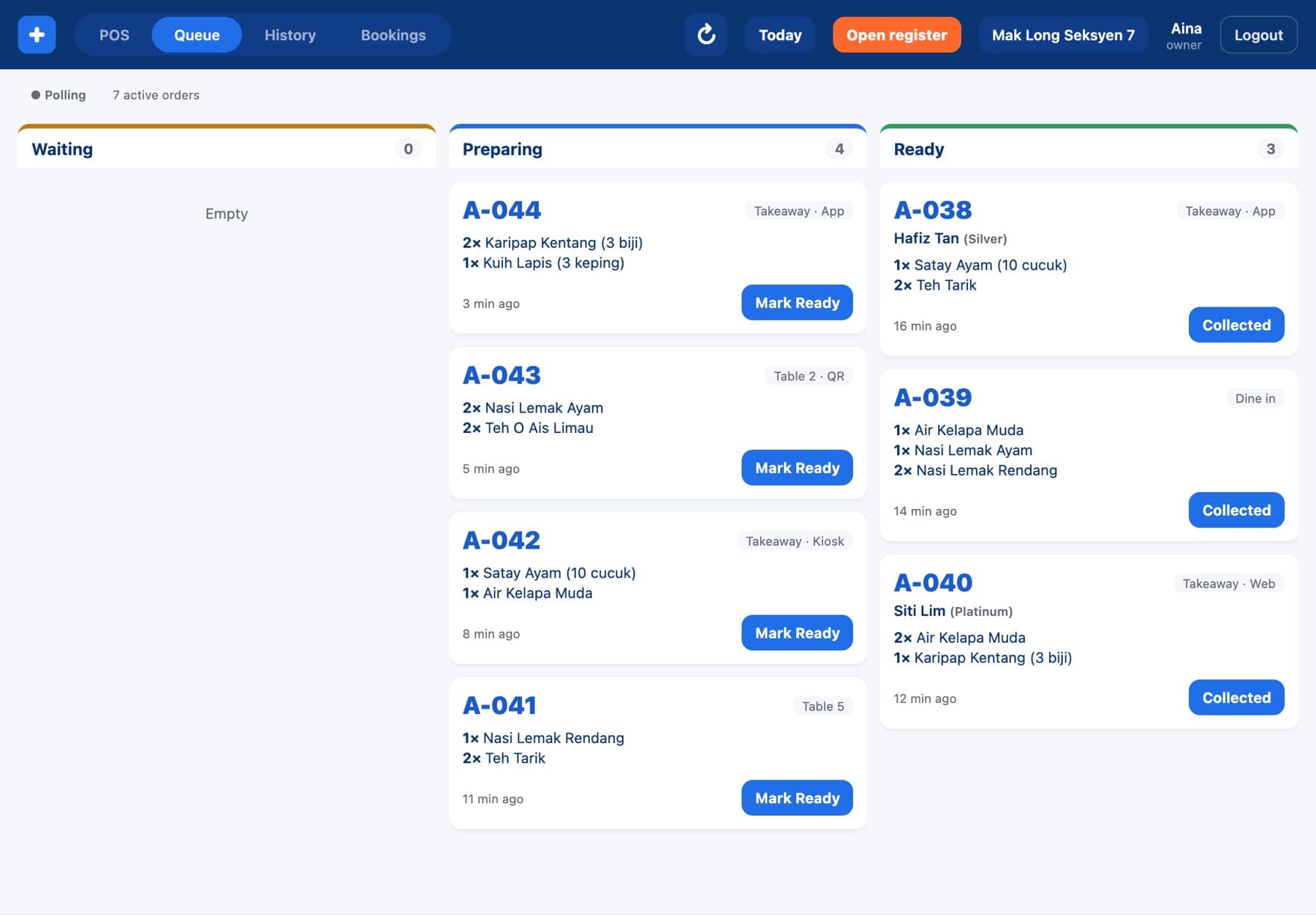Click the 2x Nasi Lemak Rendang item in A-039
The width and height of the screenshot is (1316, 915).
pyautogui.click(x=975, y=470)
